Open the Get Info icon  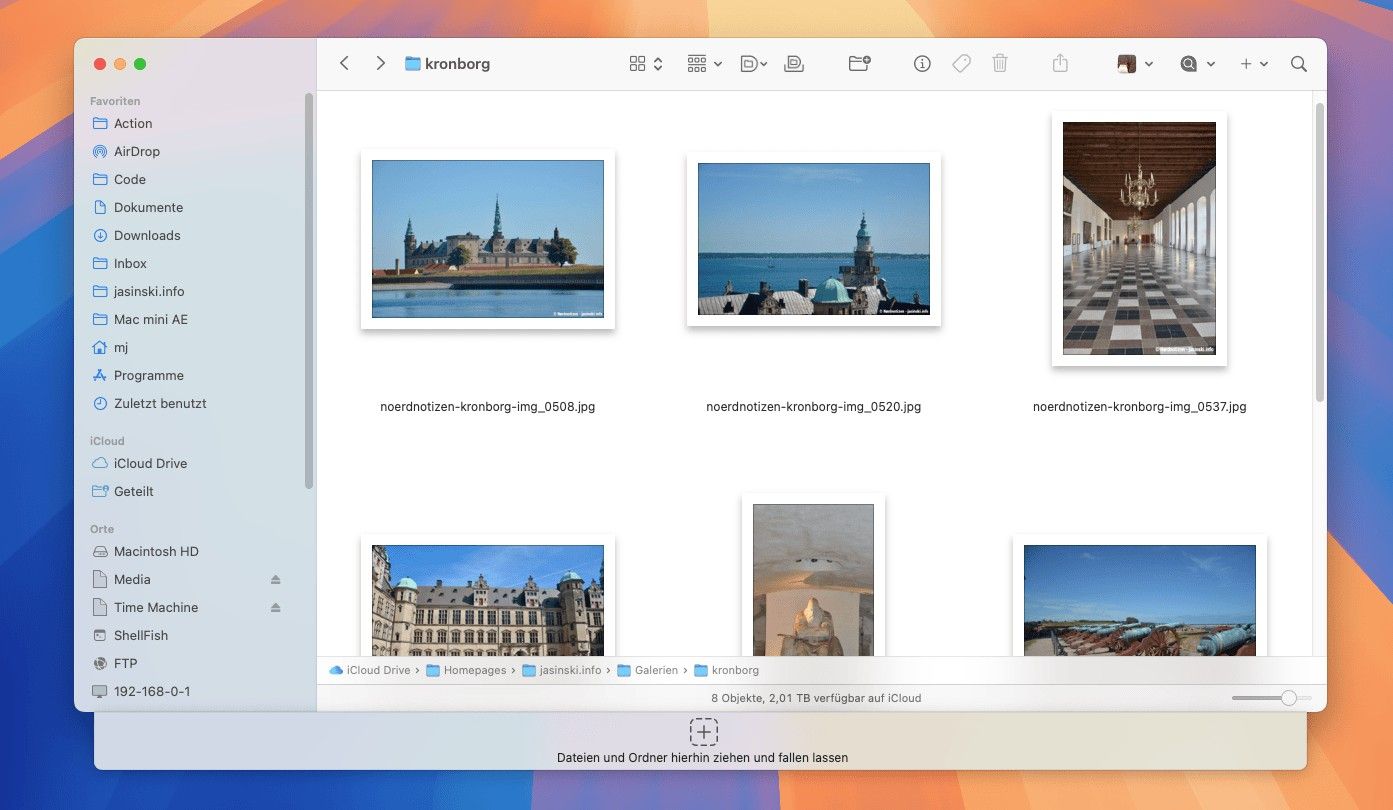point(922,64)
